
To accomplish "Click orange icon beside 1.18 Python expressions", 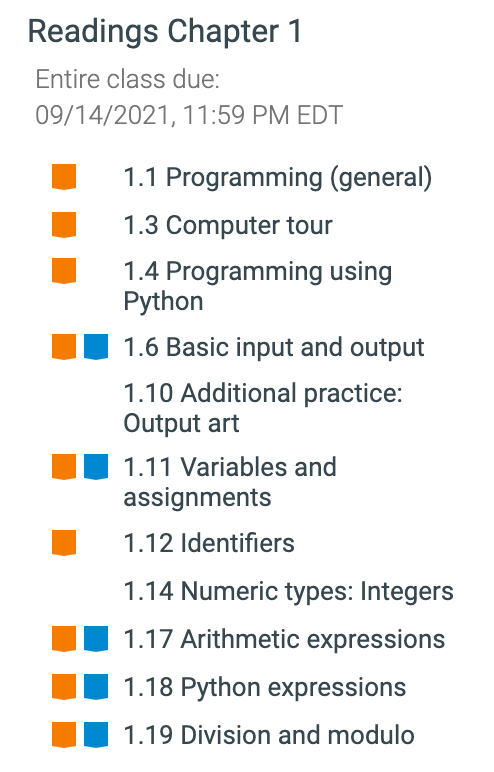I will 64,687.
